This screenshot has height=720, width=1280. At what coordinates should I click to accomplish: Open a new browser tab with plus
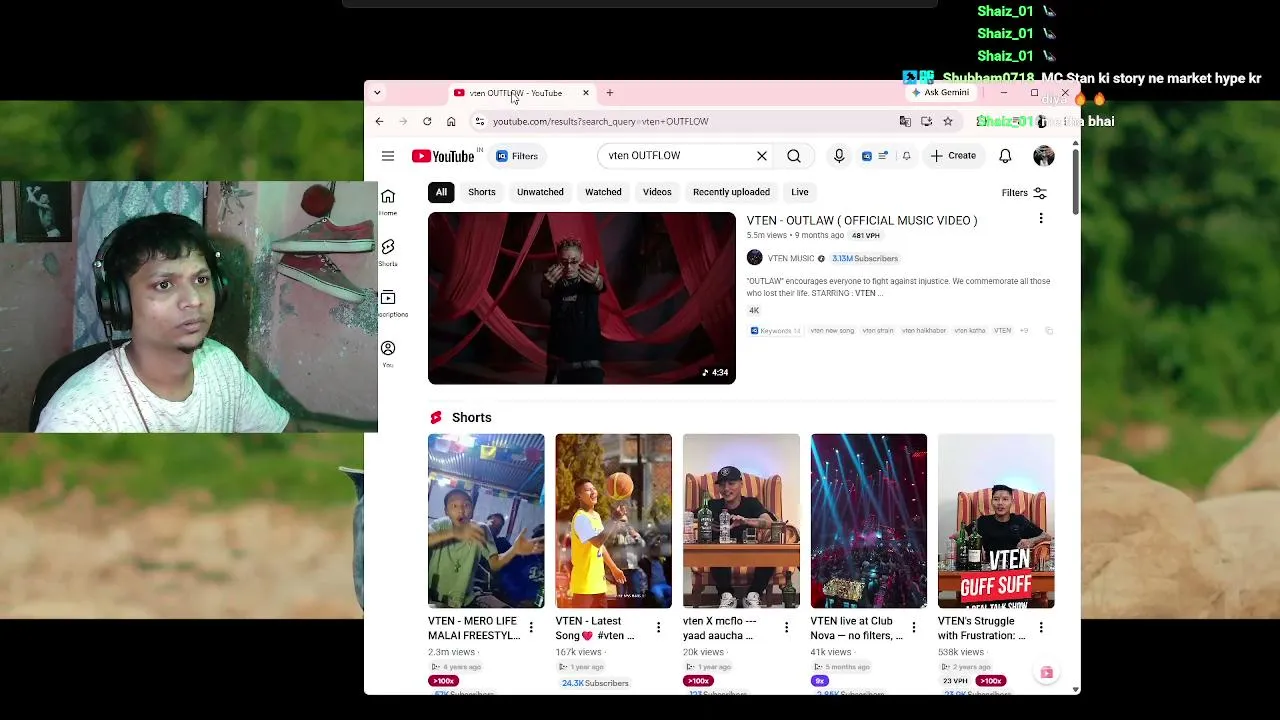(x=610, y=93)
